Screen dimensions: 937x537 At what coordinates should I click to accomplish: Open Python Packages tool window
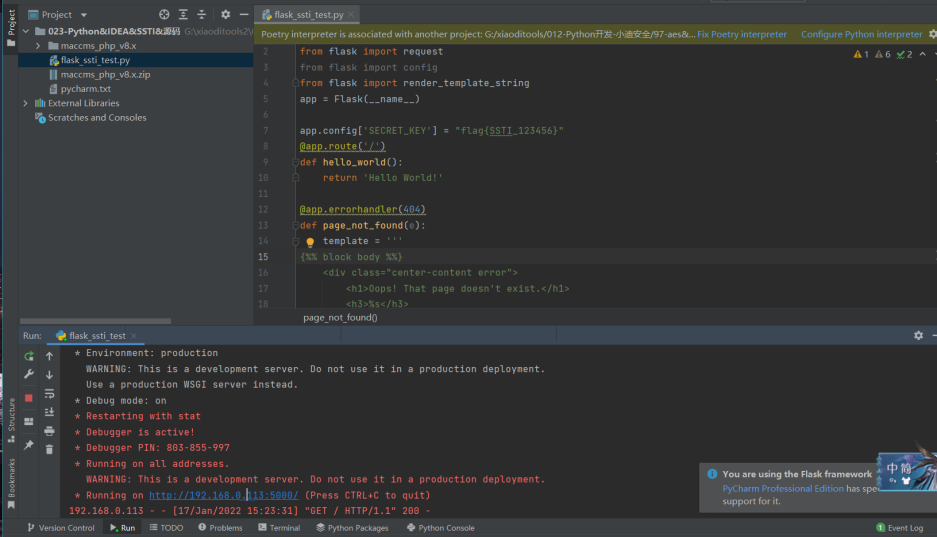pyautogui.click(x=352, y=528)
